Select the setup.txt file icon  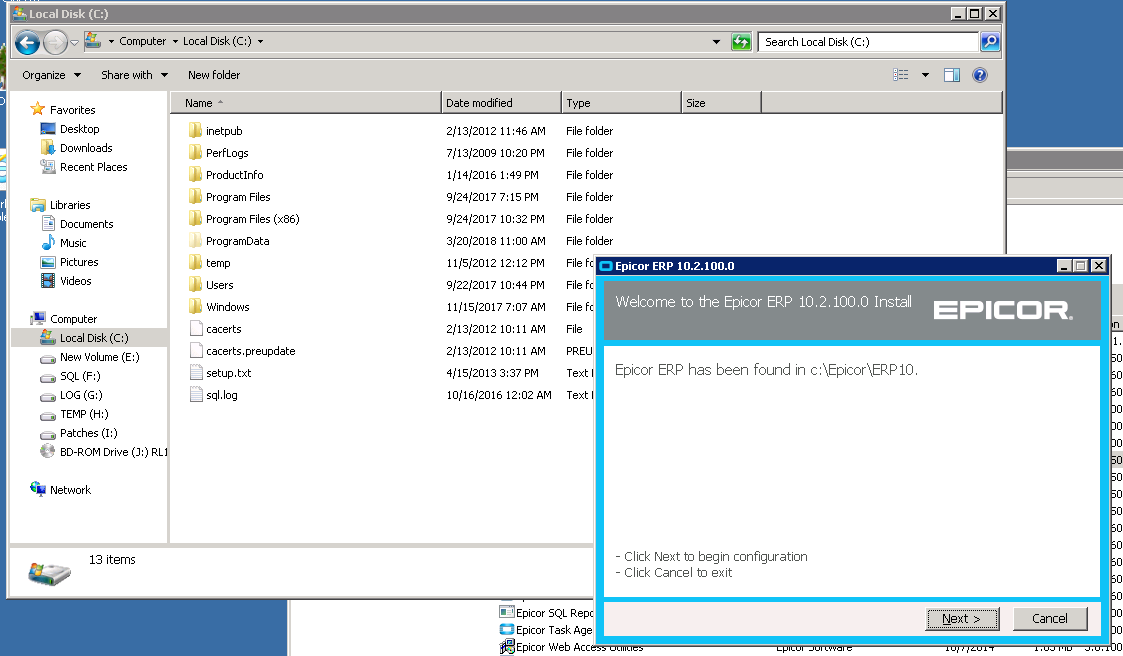[196, 372]
